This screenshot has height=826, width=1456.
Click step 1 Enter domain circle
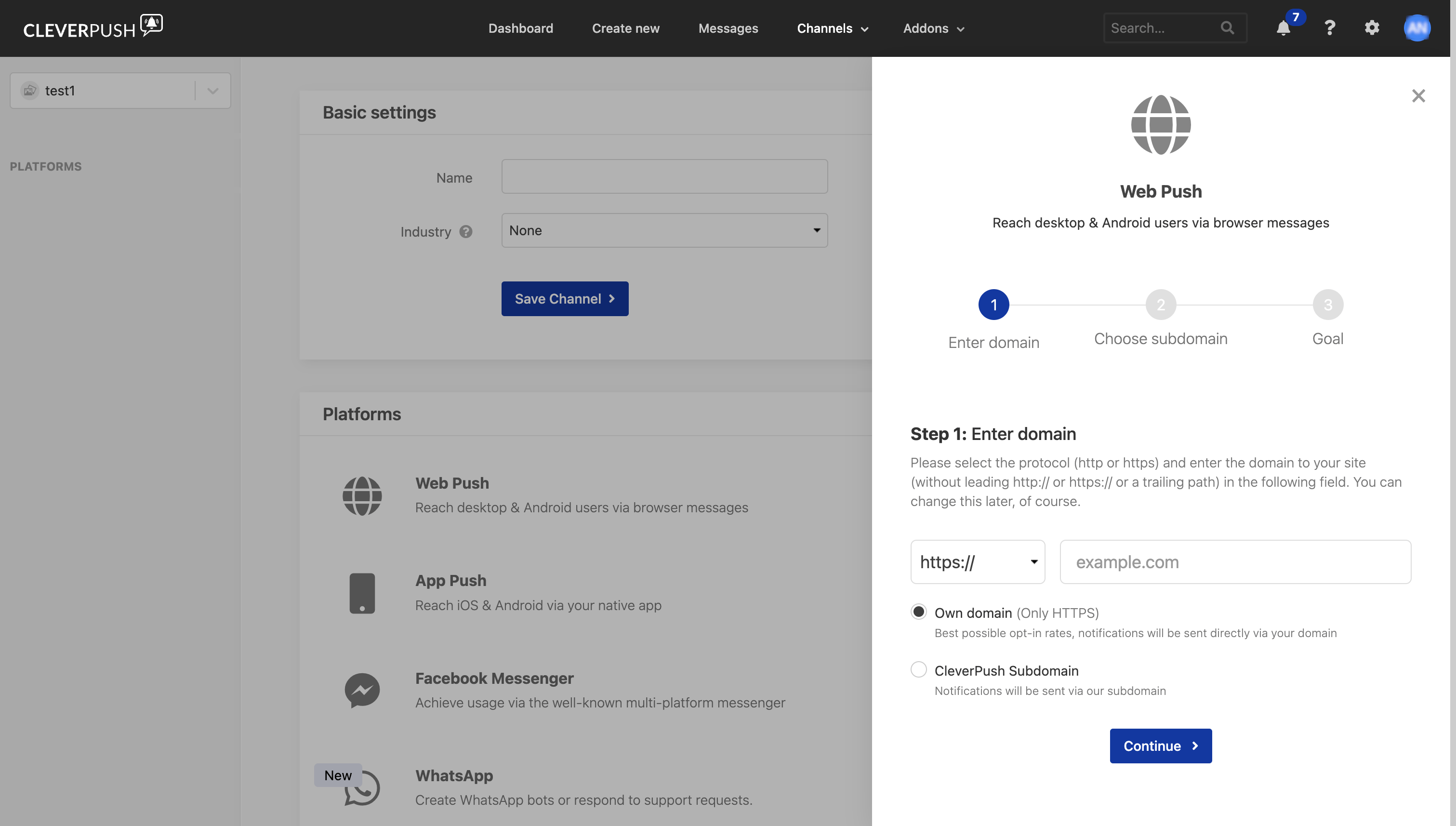993,305
